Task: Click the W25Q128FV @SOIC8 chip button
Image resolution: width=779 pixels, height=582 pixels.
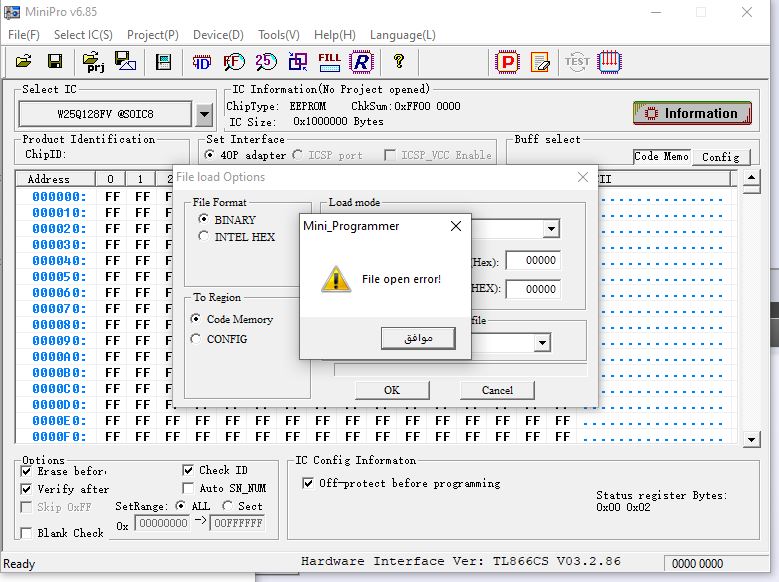Action: pyautogui.click(x=105, y=114)
